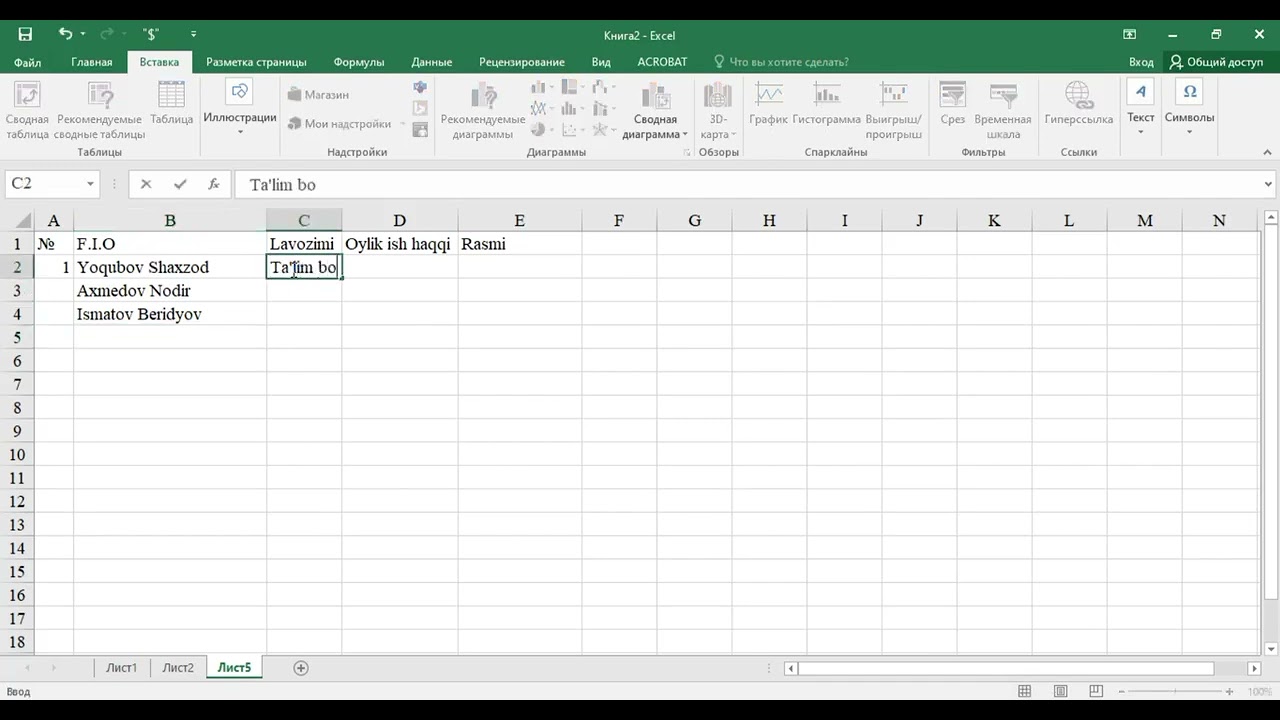Viewport: 1280px width, 720px height.
Task: Undo the last action in quick access toolbar
Action: click(65, 34)
